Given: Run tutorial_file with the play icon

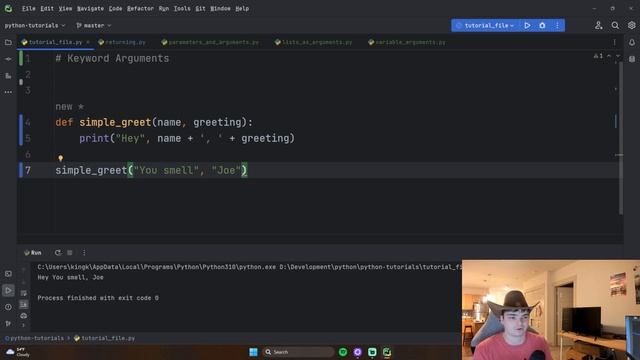Looking at the screenshot, I should click(x=527, y=25).
